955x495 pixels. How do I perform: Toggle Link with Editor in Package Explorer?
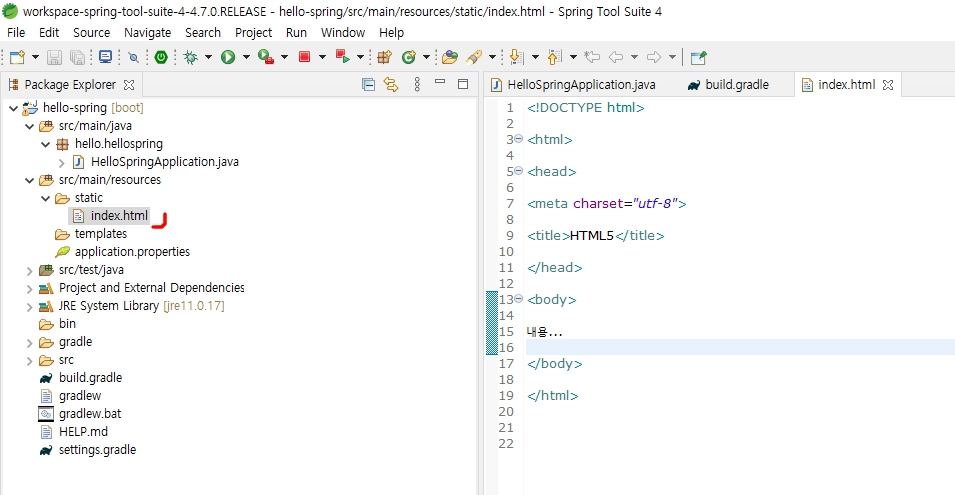tap(391, 85)
